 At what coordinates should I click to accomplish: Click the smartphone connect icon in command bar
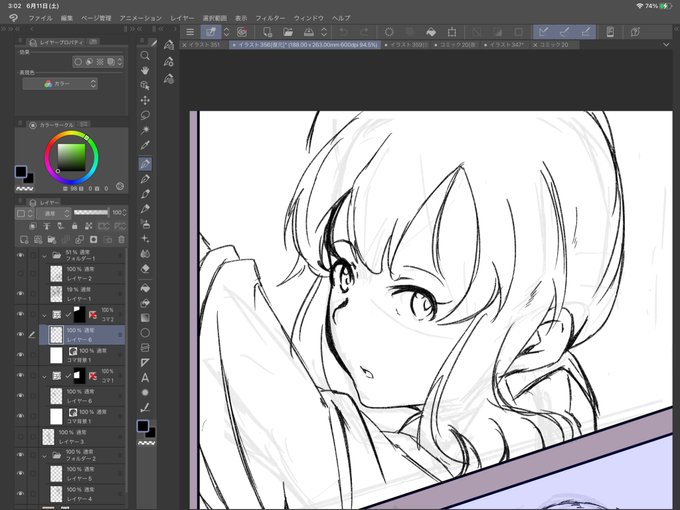(x=610, y=32)
